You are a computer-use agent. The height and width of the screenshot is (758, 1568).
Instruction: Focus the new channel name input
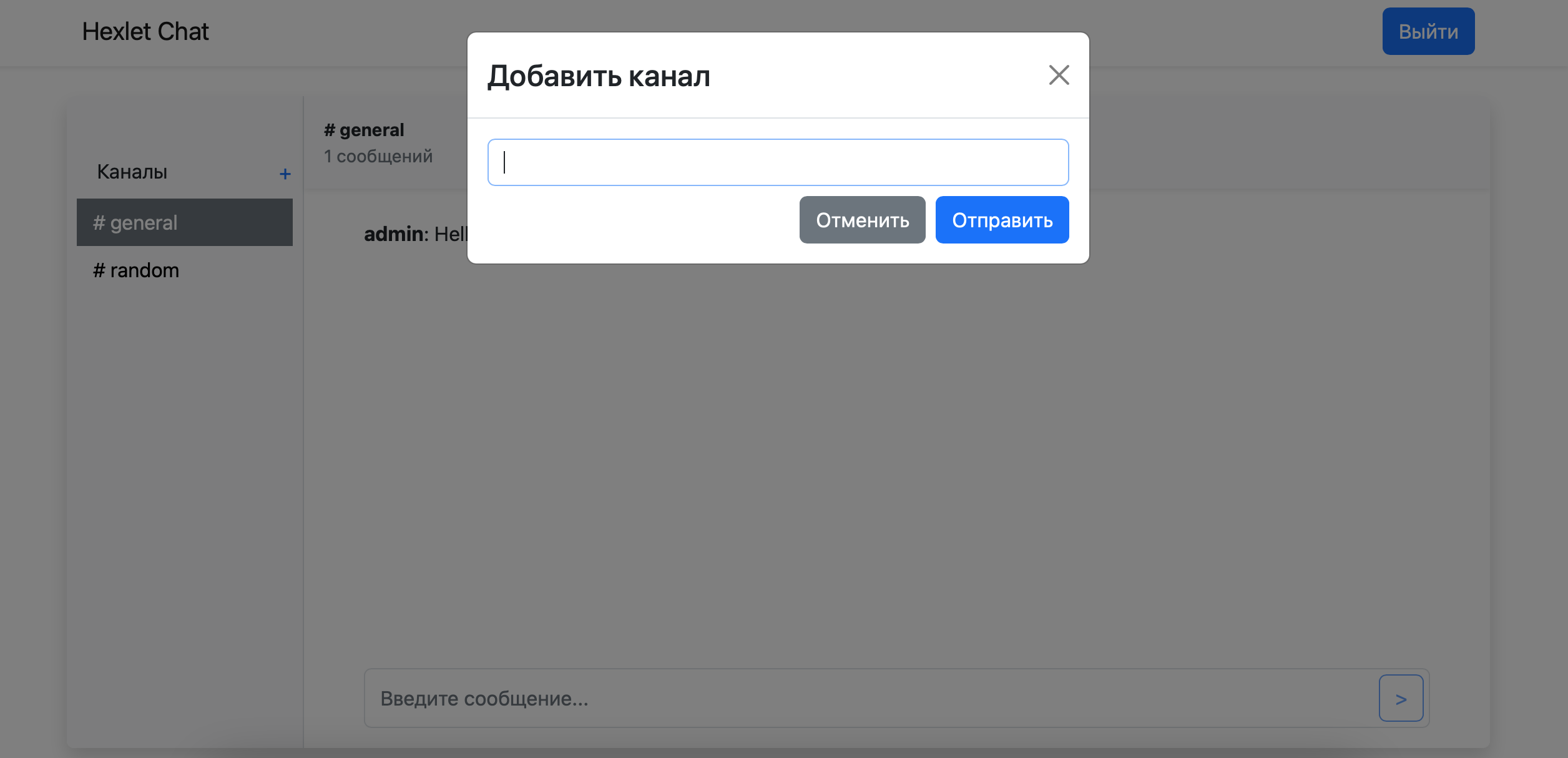778,162
